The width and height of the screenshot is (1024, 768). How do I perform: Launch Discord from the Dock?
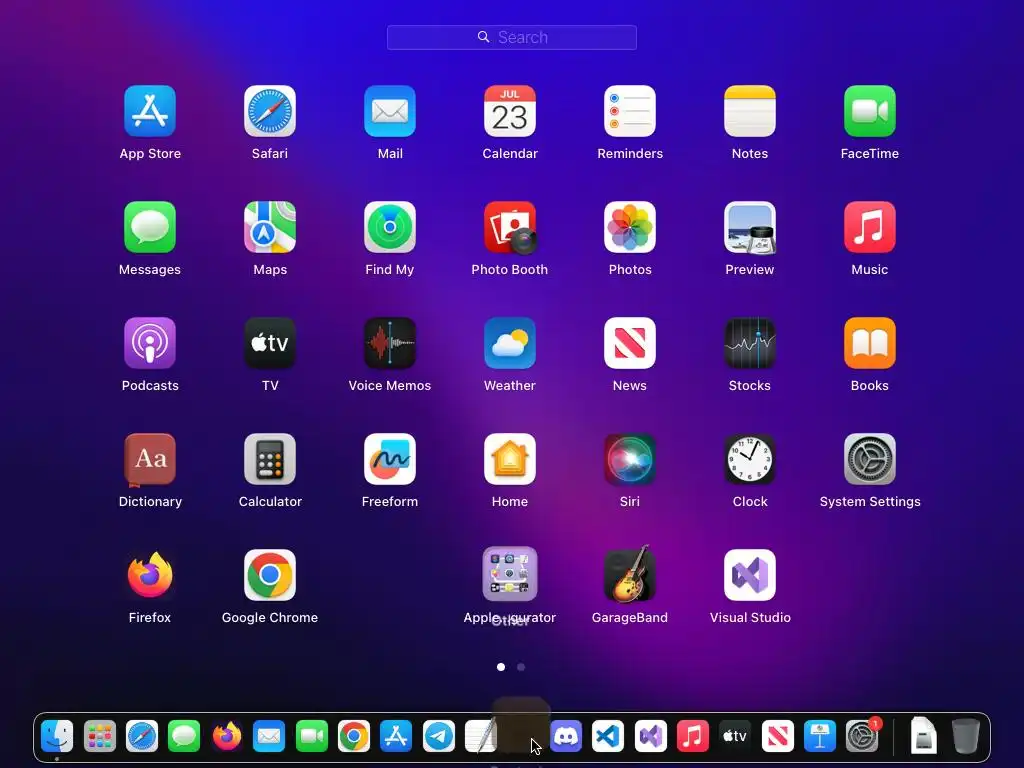pos(566,737)
